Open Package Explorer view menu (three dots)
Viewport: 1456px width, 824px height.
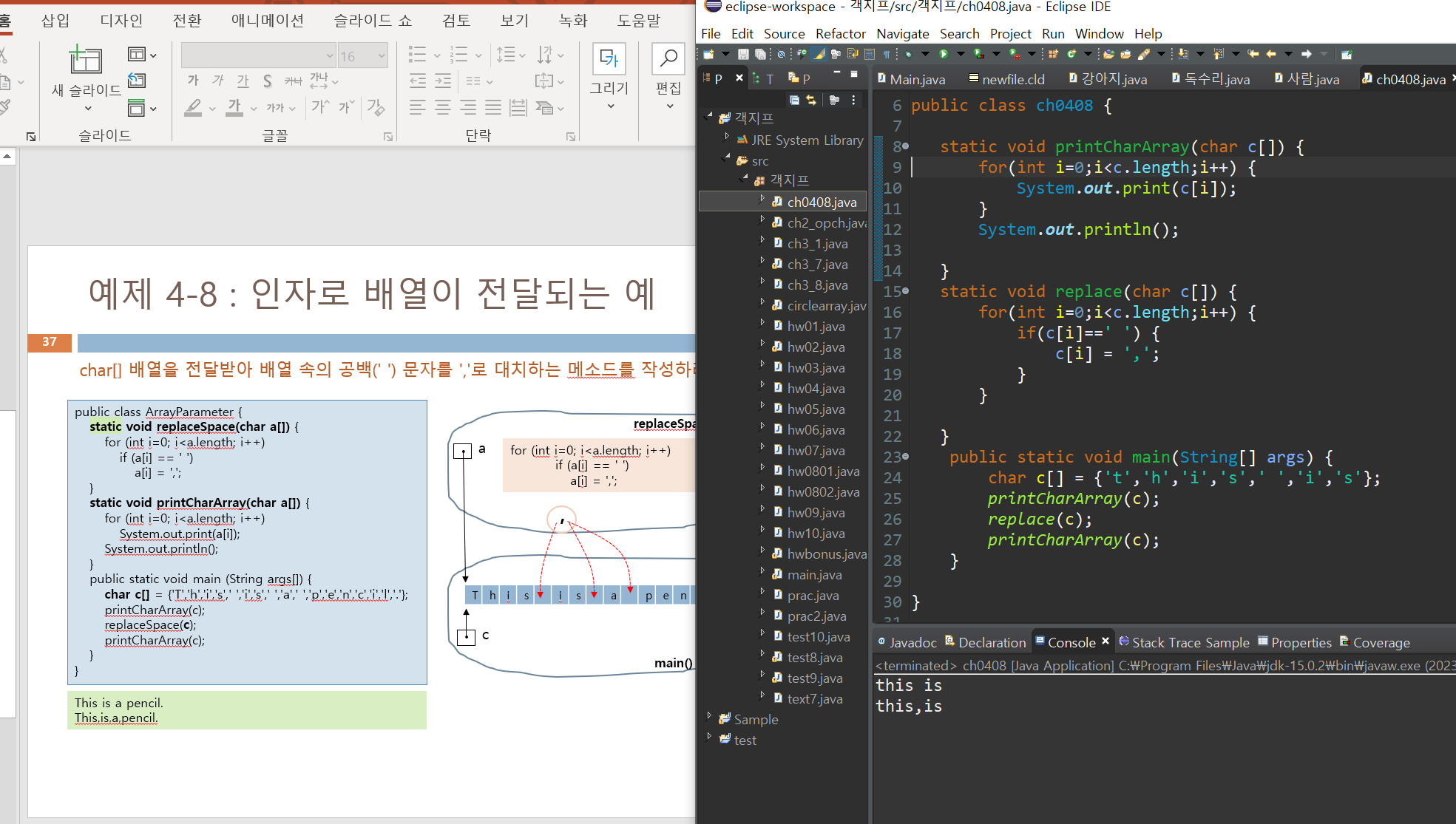[853, 100]
